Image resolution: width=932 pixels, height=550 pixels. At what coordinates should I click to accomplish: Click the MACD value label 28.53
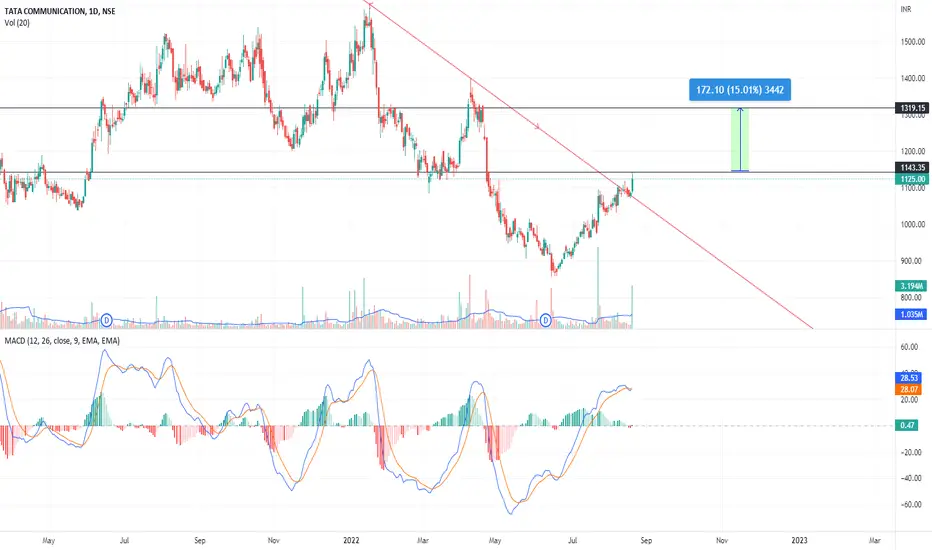[909, 378]
